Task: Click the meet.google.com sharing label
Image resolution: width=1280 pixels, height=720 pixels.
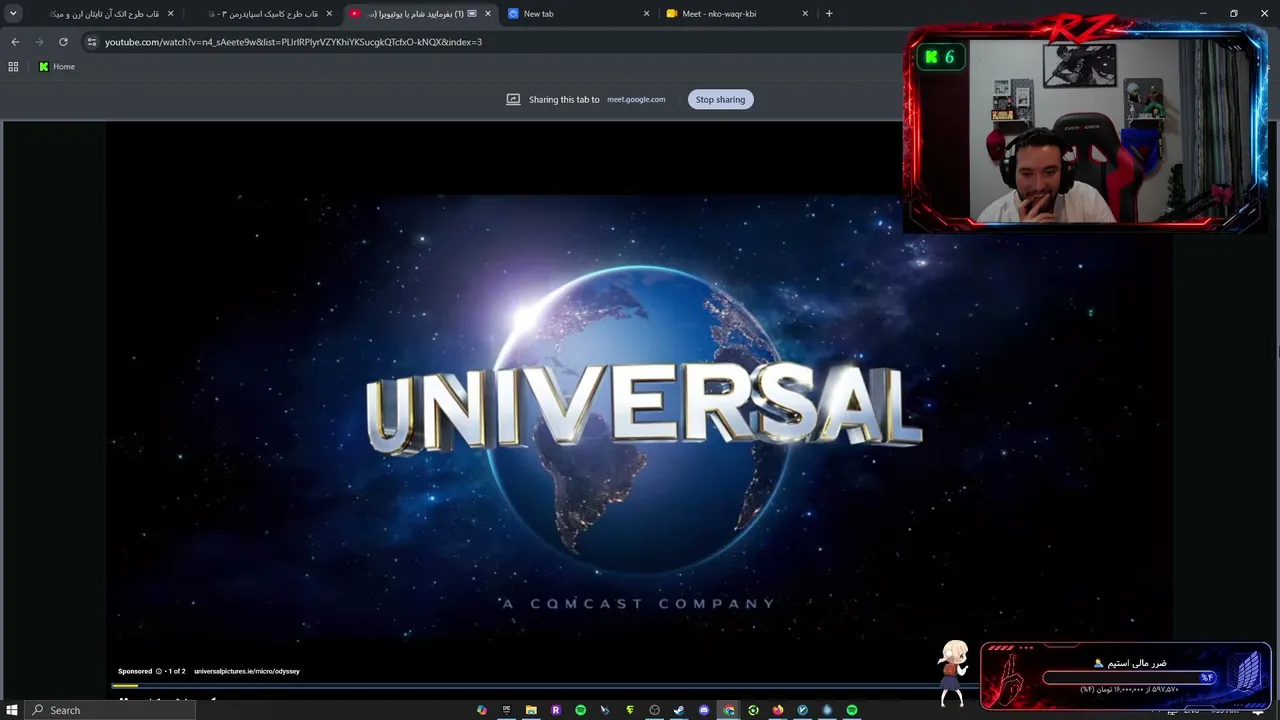Action: tap(636, 100)
